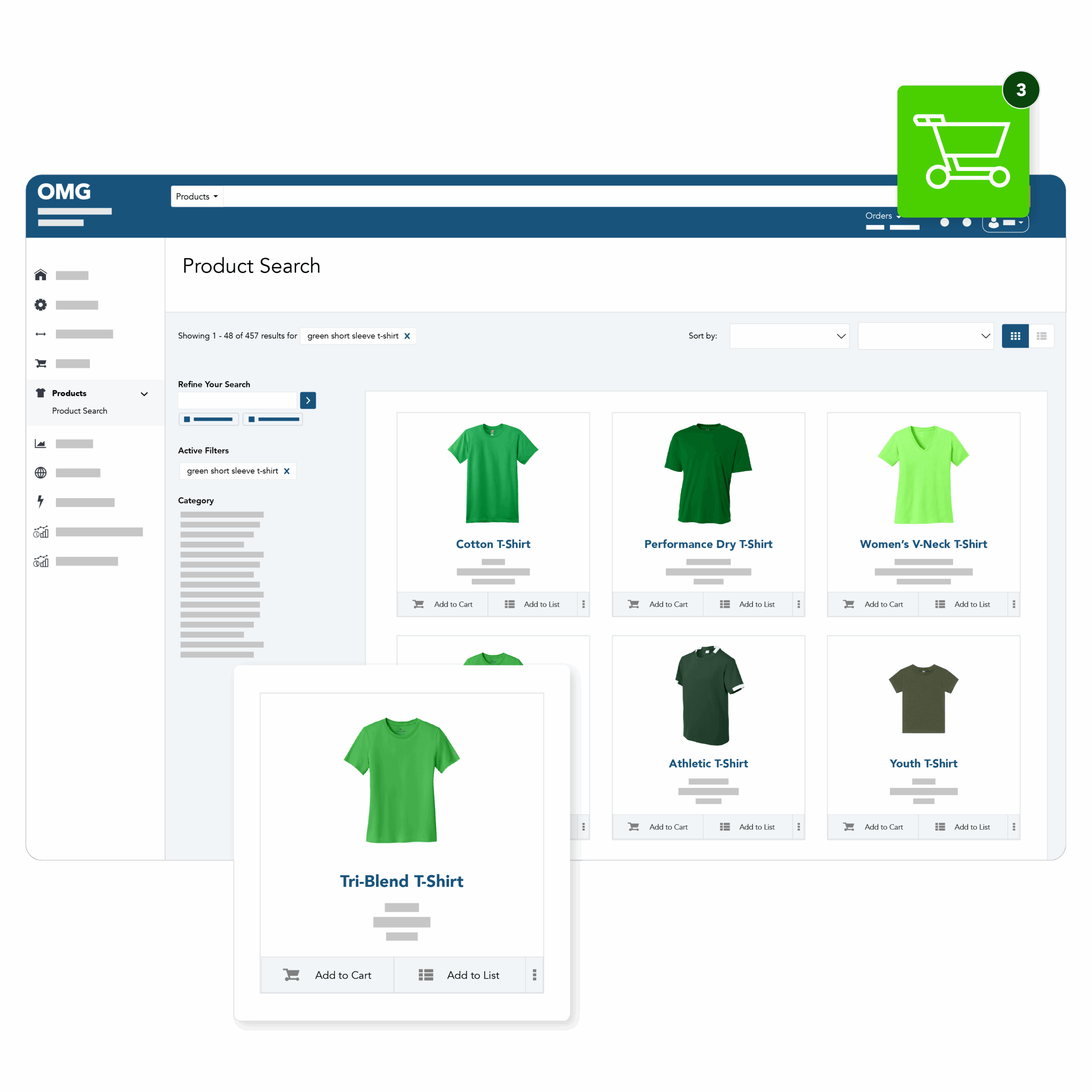Open the home icon in sidebar
This screenshot has height=1092, width=1092.
click(x=41, y=275)
